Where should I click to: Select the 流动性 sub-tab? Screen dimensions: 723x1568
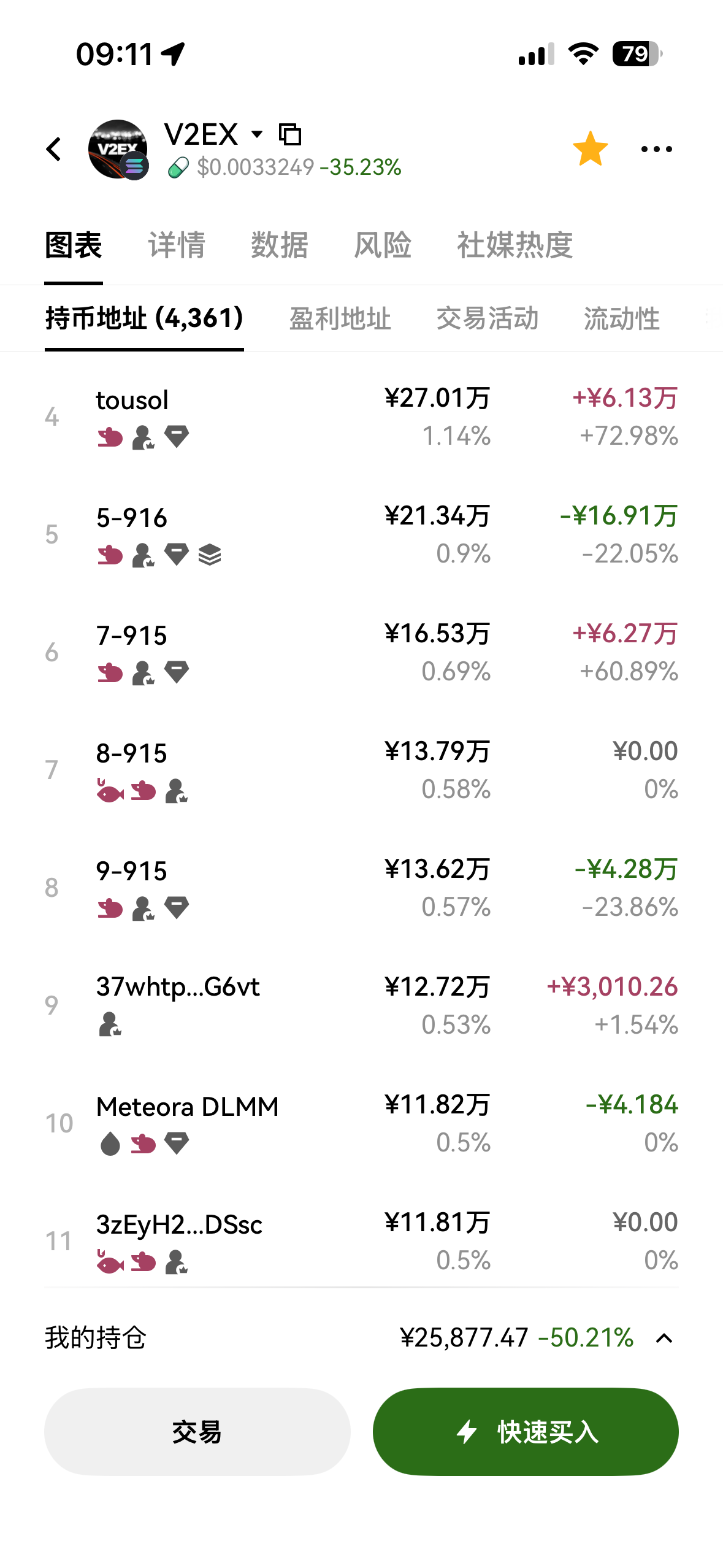point(621,319)
